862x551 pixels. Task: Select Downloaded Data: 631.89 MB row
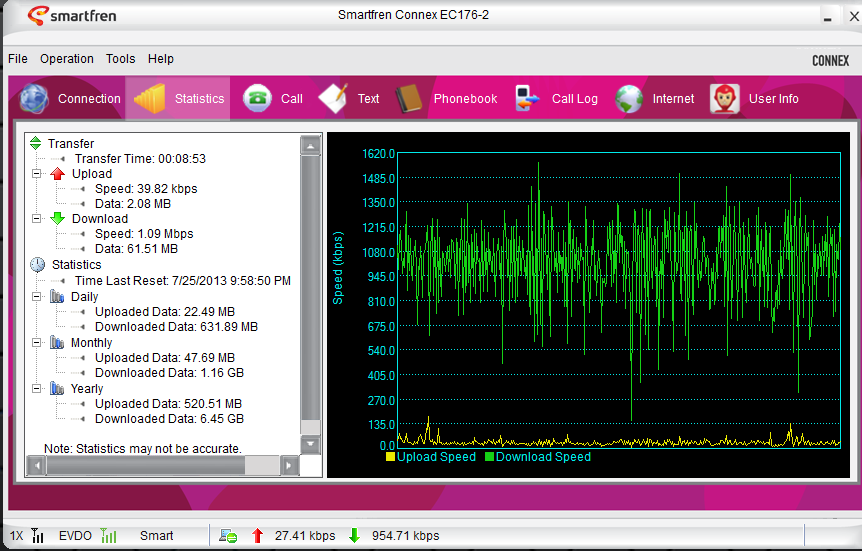(176, 327)
